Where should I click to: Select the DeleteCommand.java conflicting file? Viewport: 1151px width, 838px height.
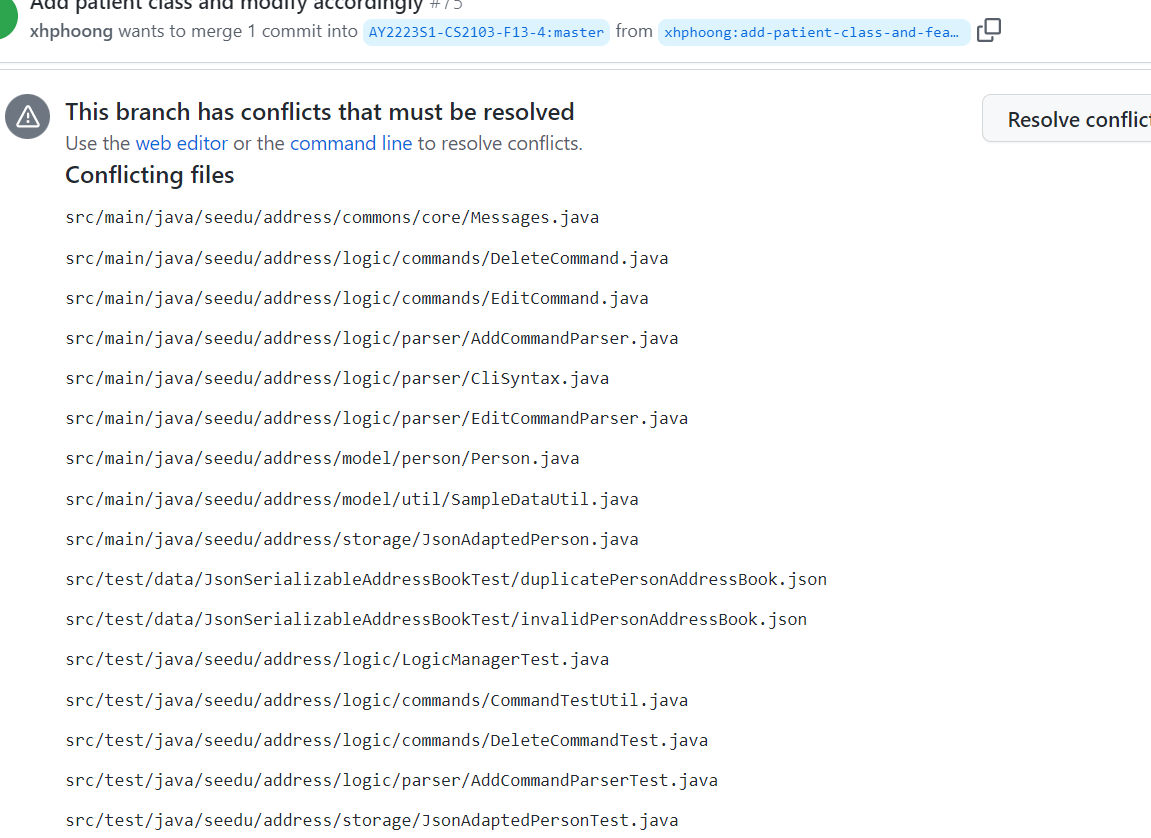[x=366, y=258]
